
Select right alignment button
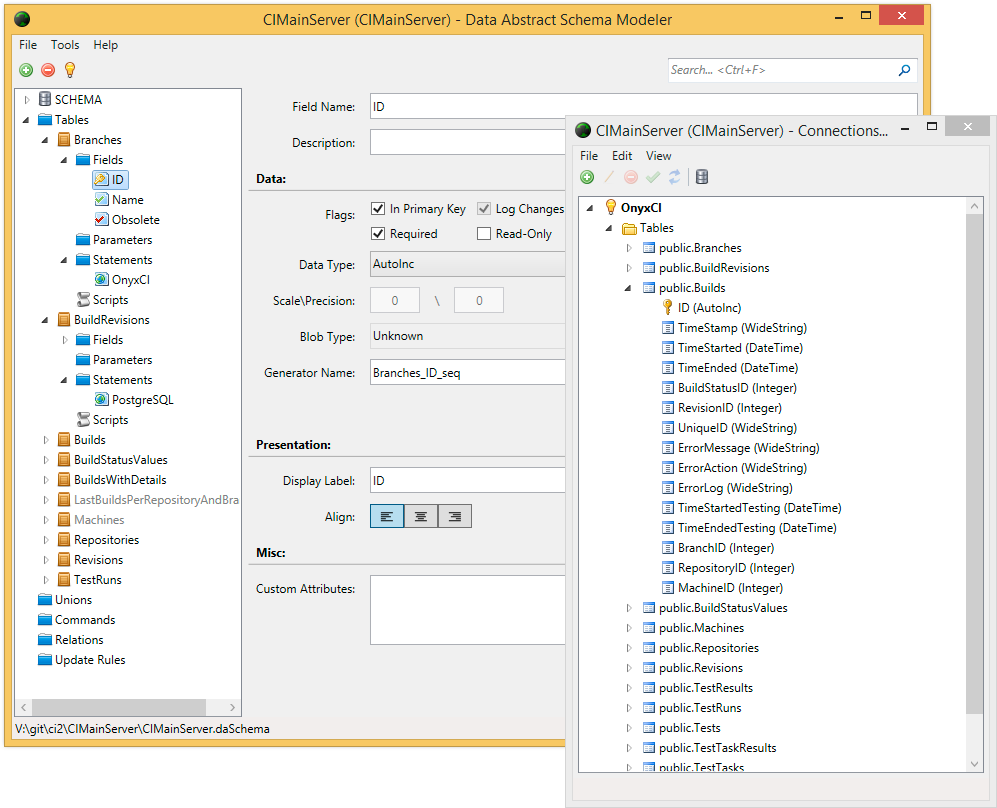[x=455, y=516]
